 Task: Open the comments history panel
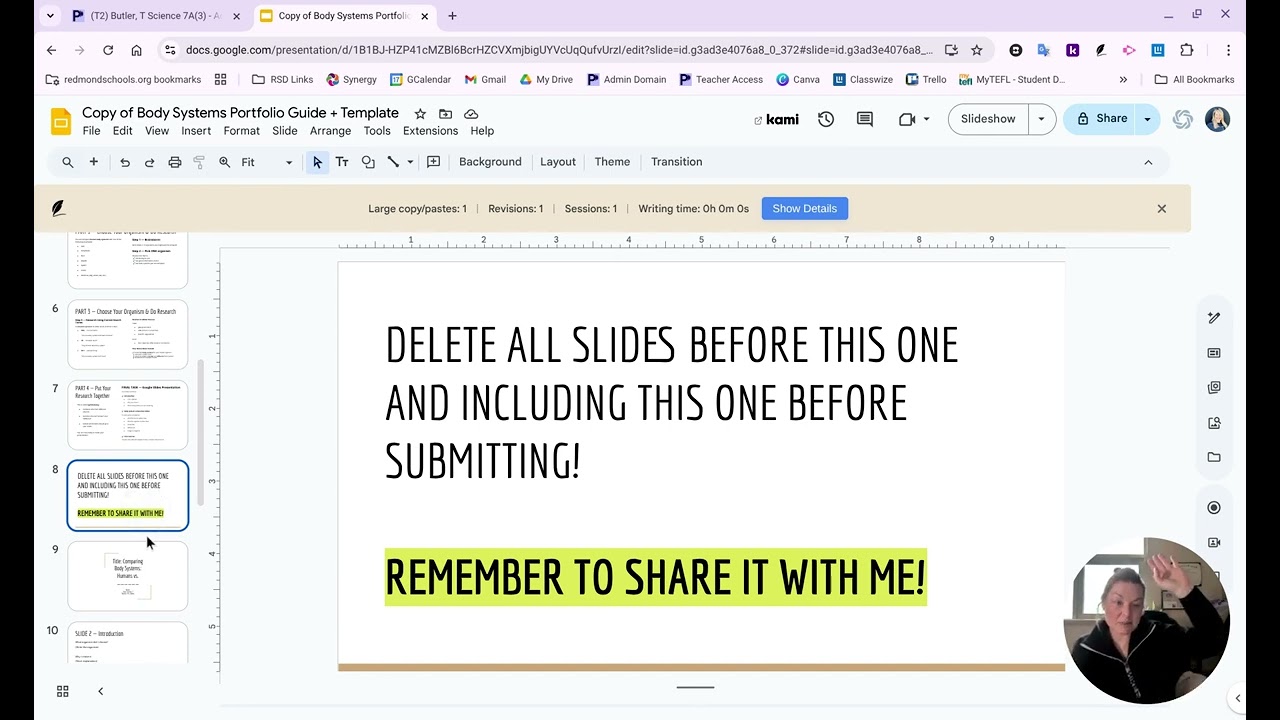point(865,119)
